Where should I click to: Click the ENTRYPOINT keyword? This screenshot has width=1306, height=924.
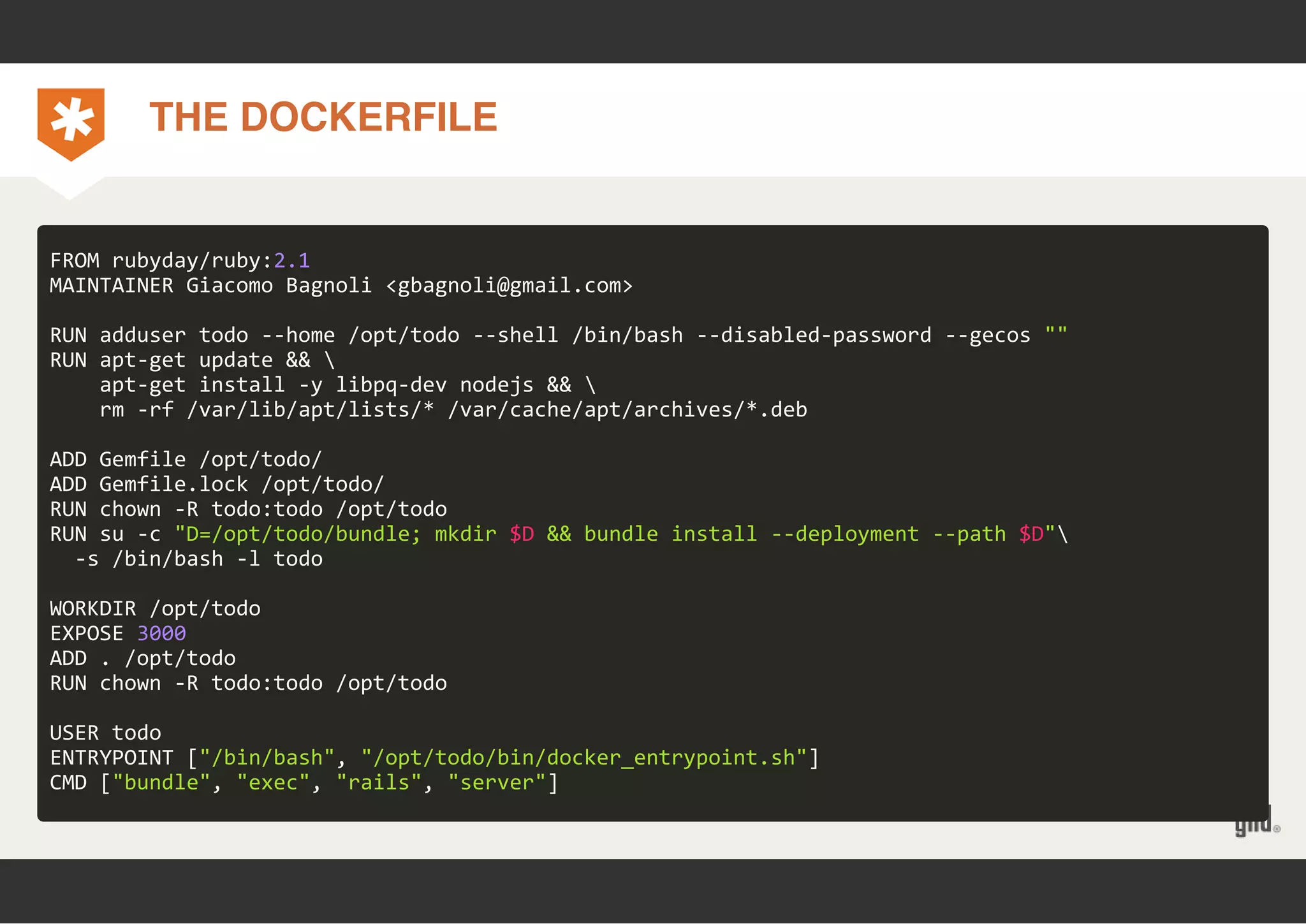pyautogui.click(x=112, y=758)
